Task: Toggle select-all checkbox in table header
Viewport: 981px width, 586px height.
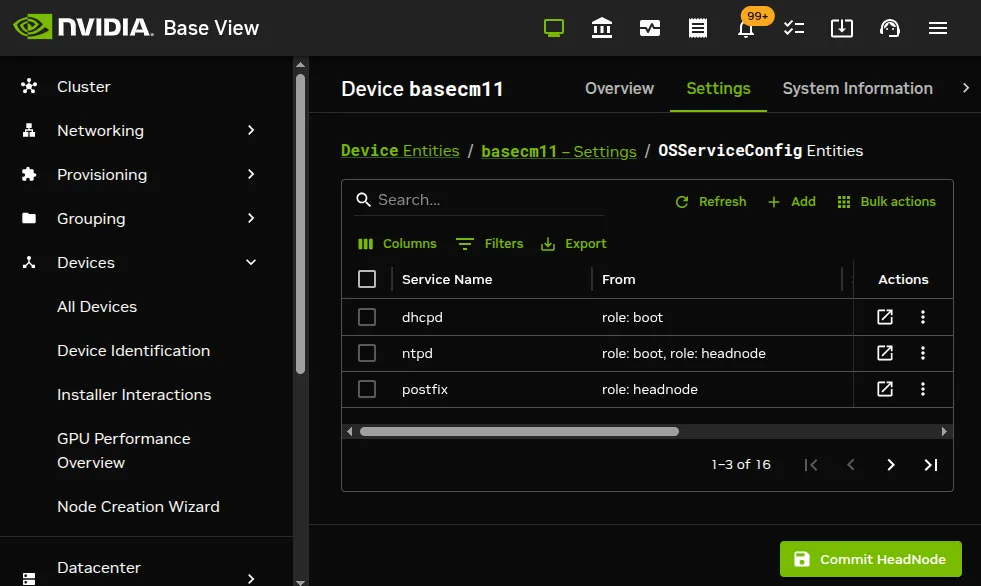Action: [367, 279]
